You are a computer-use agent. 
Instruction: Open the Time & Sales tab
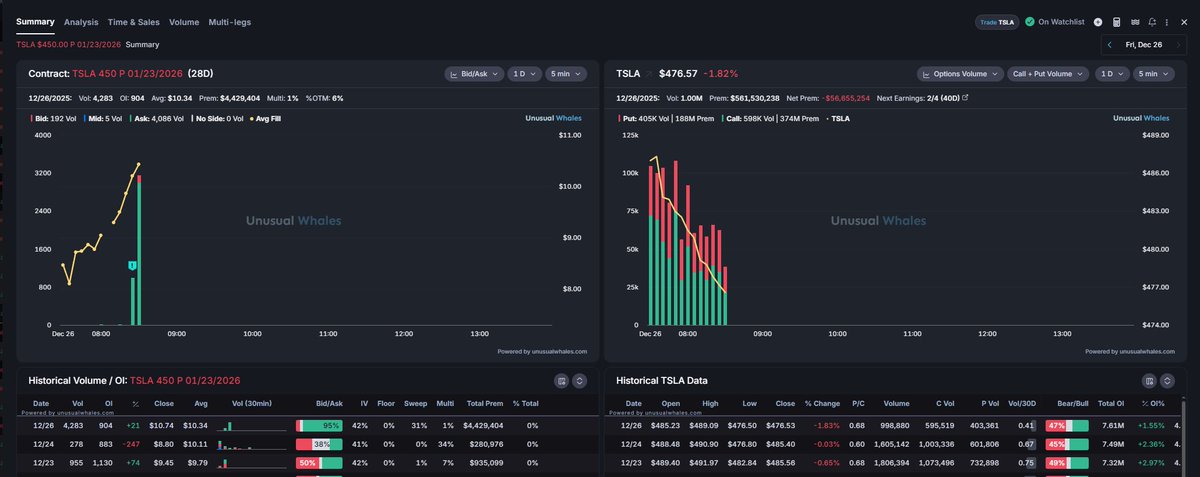click(134, 21)
